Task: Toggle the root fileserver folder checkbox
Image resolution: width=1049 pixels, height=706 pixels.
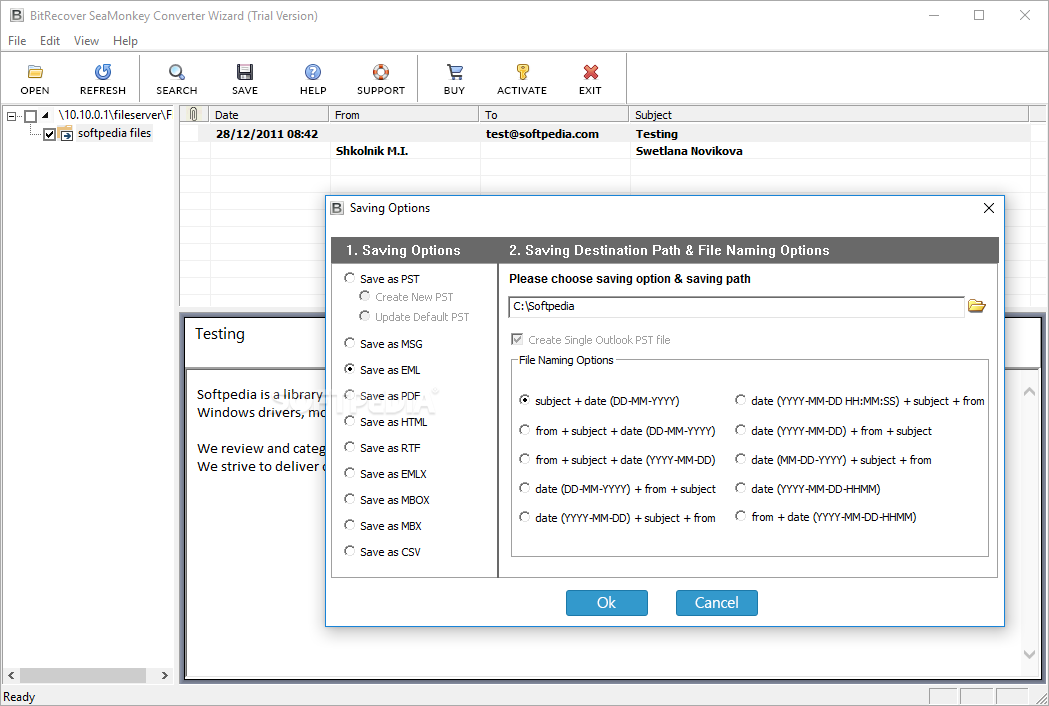Action: tap(31, 116)
